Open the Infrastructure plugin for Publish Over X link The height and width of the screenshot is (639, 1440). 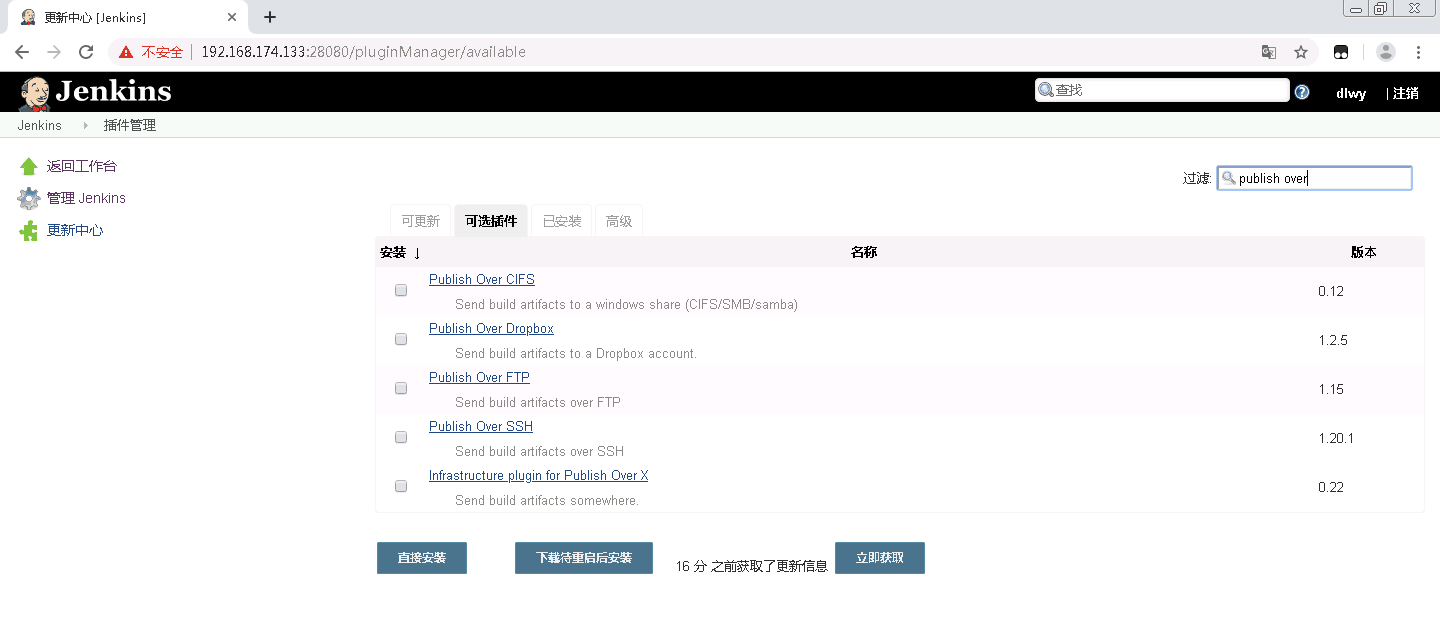point(538,475)
